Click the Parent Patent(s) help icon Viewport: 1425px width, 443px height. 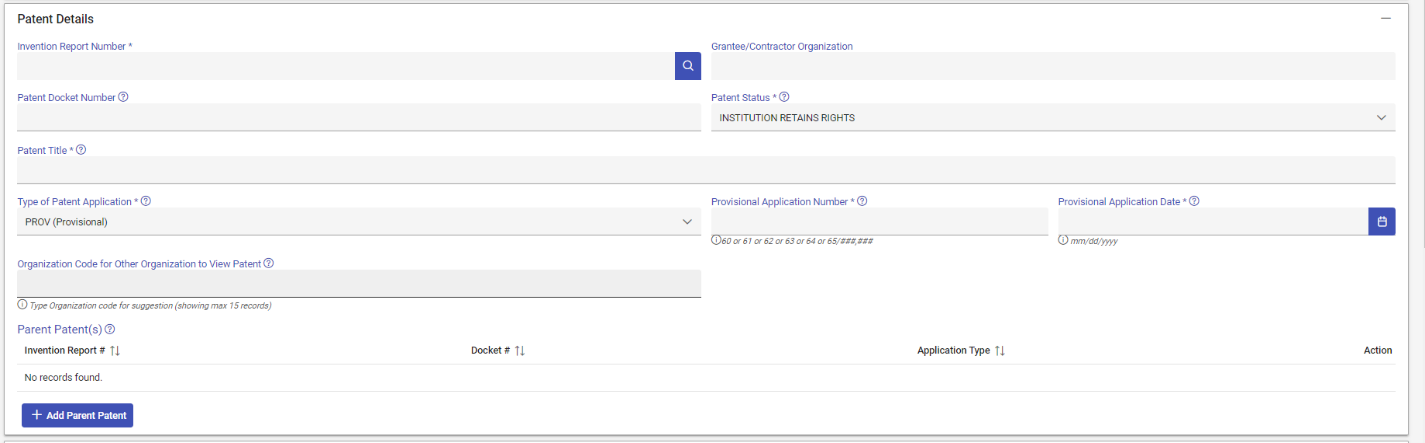[x=110, y=329]
